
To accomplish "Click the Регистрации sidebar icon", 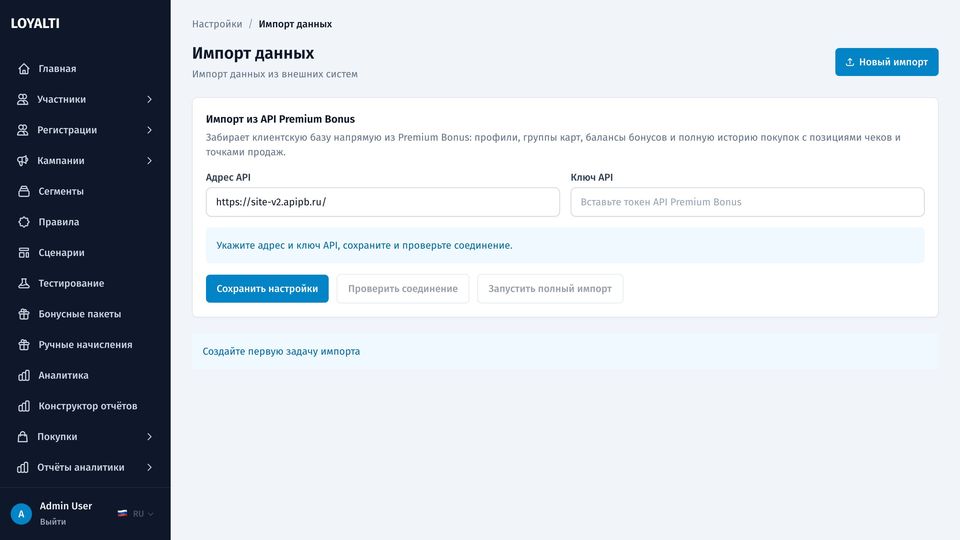I will 23,130.
